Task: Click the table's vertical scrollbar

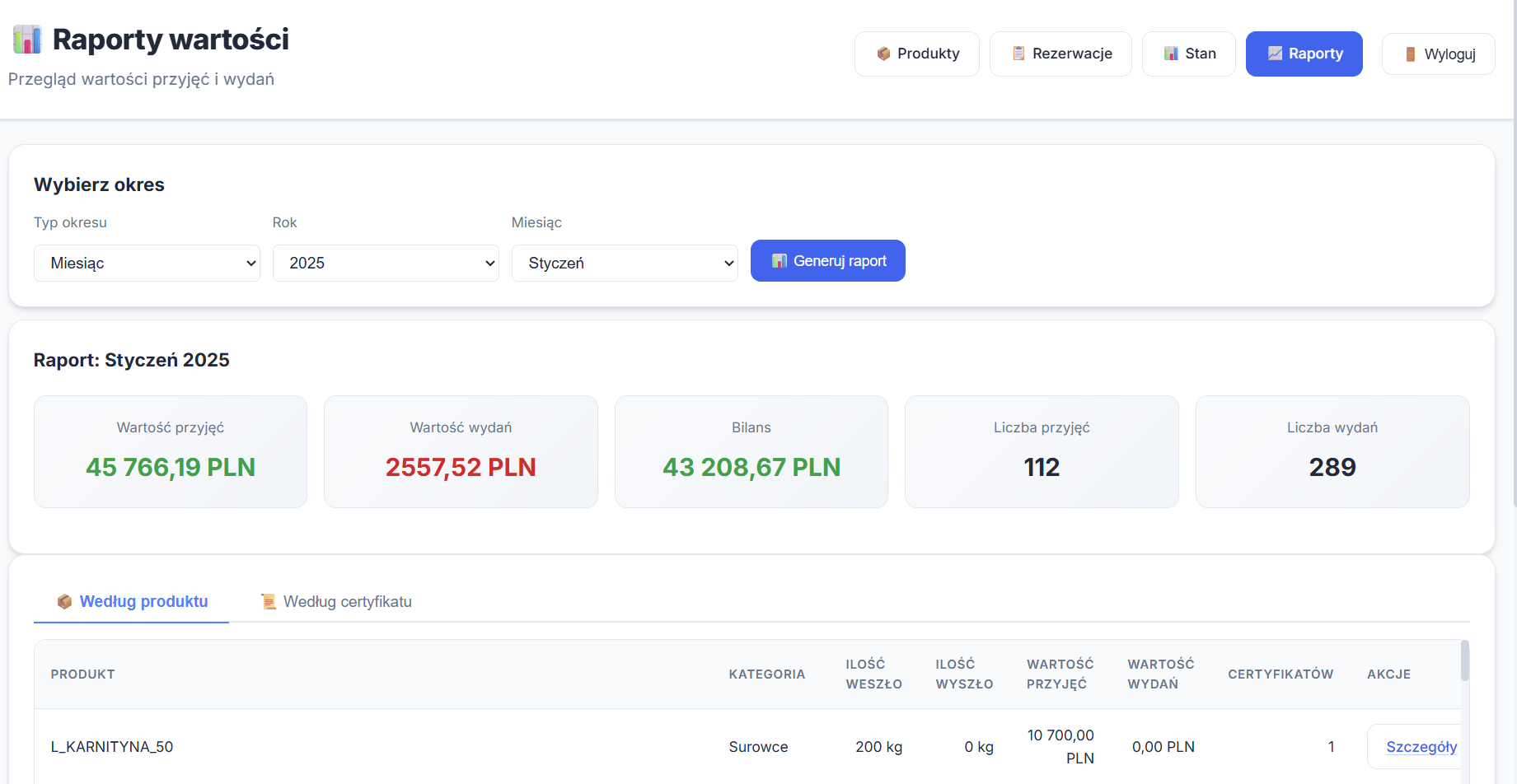Action: (1464, 661)
